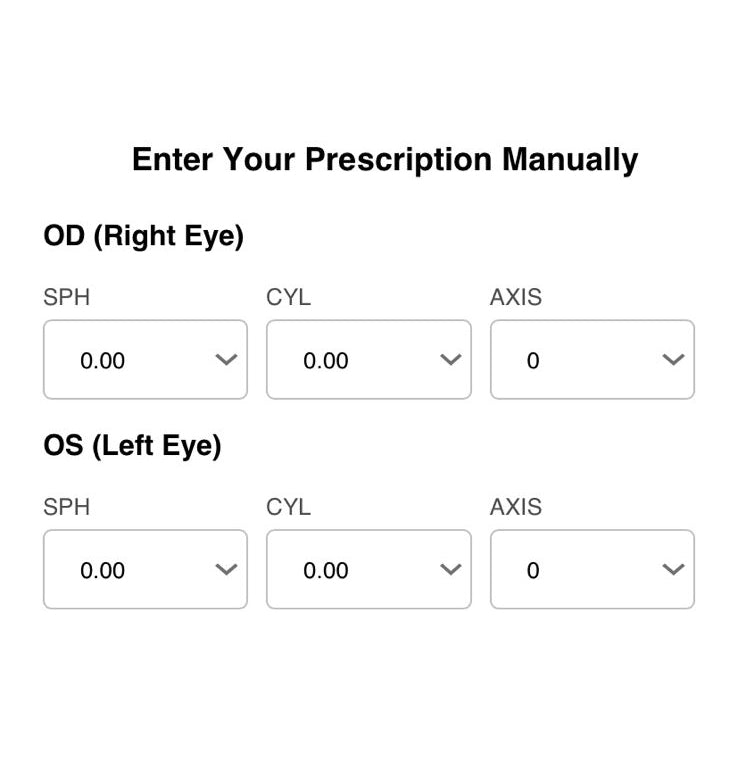Image resolution: width=739 pixels, height=781 pixels.
Task: Click the chevron arrow in OD AXIS field
Action: point(673,360)
